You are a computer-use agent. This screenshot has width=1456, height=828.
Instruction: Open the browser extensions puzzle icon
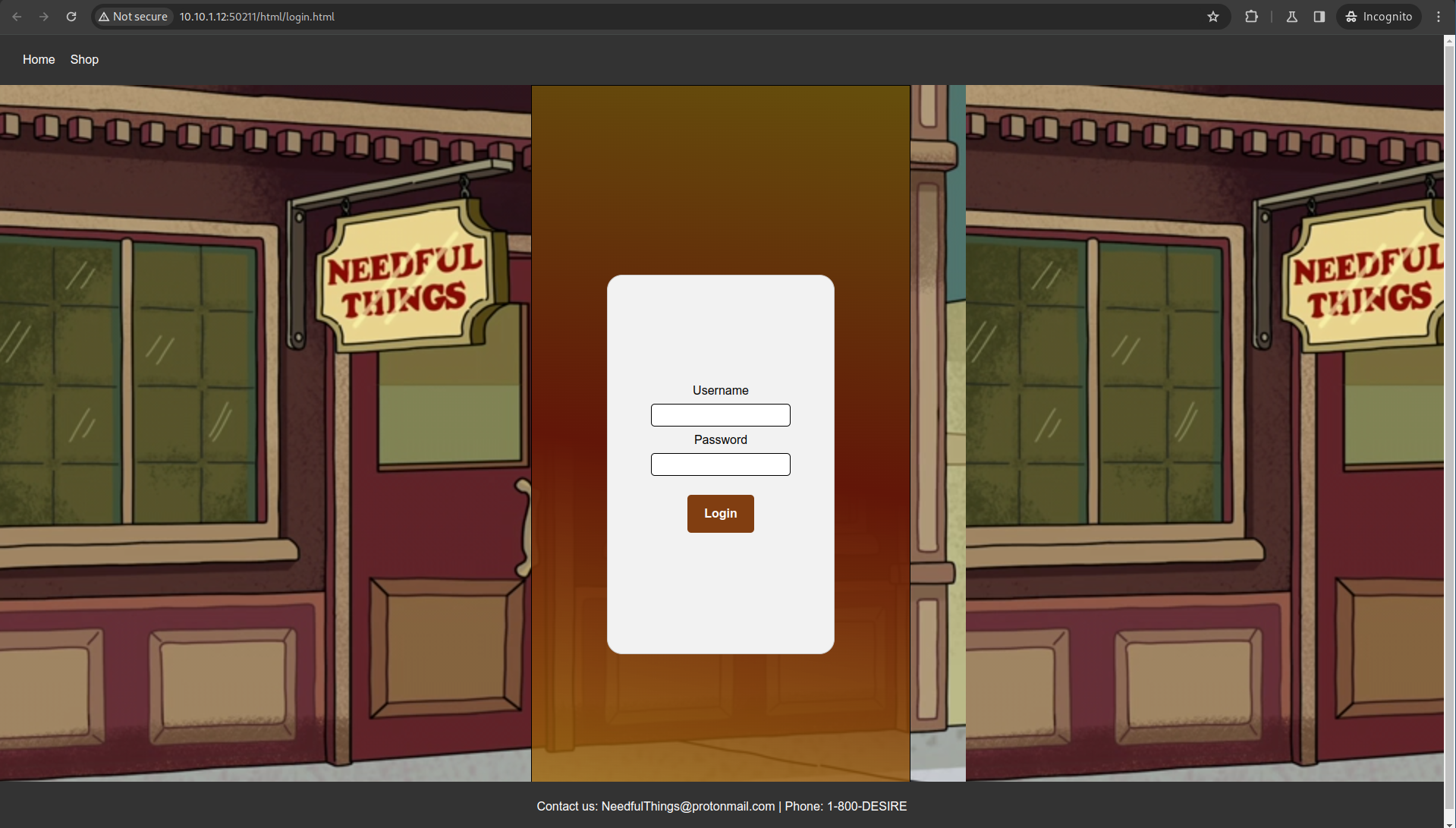point(1252,17)
